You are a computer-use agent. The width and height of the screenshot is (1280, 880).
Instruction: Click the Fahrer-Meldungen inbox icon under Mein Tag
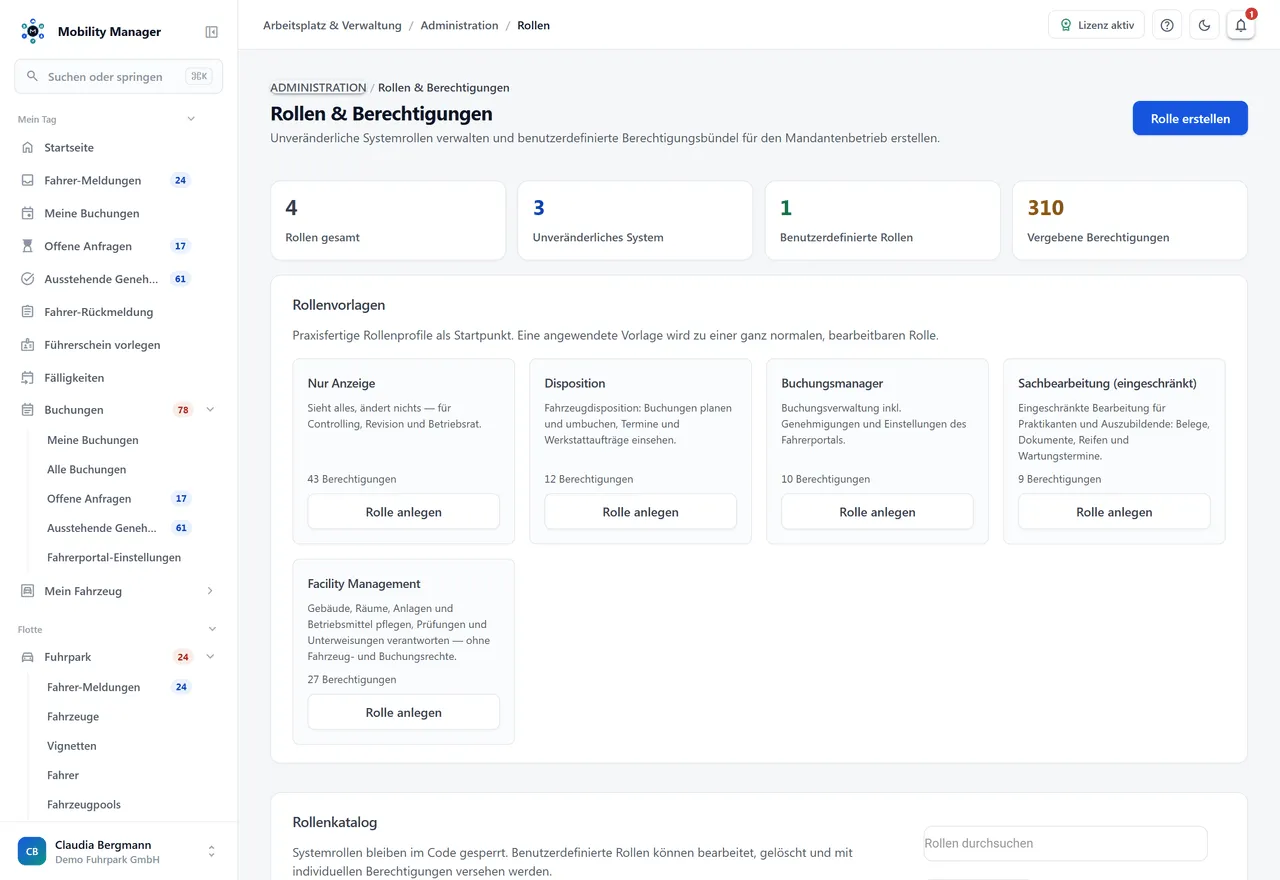pyautogui.click(x=28, y=181)
